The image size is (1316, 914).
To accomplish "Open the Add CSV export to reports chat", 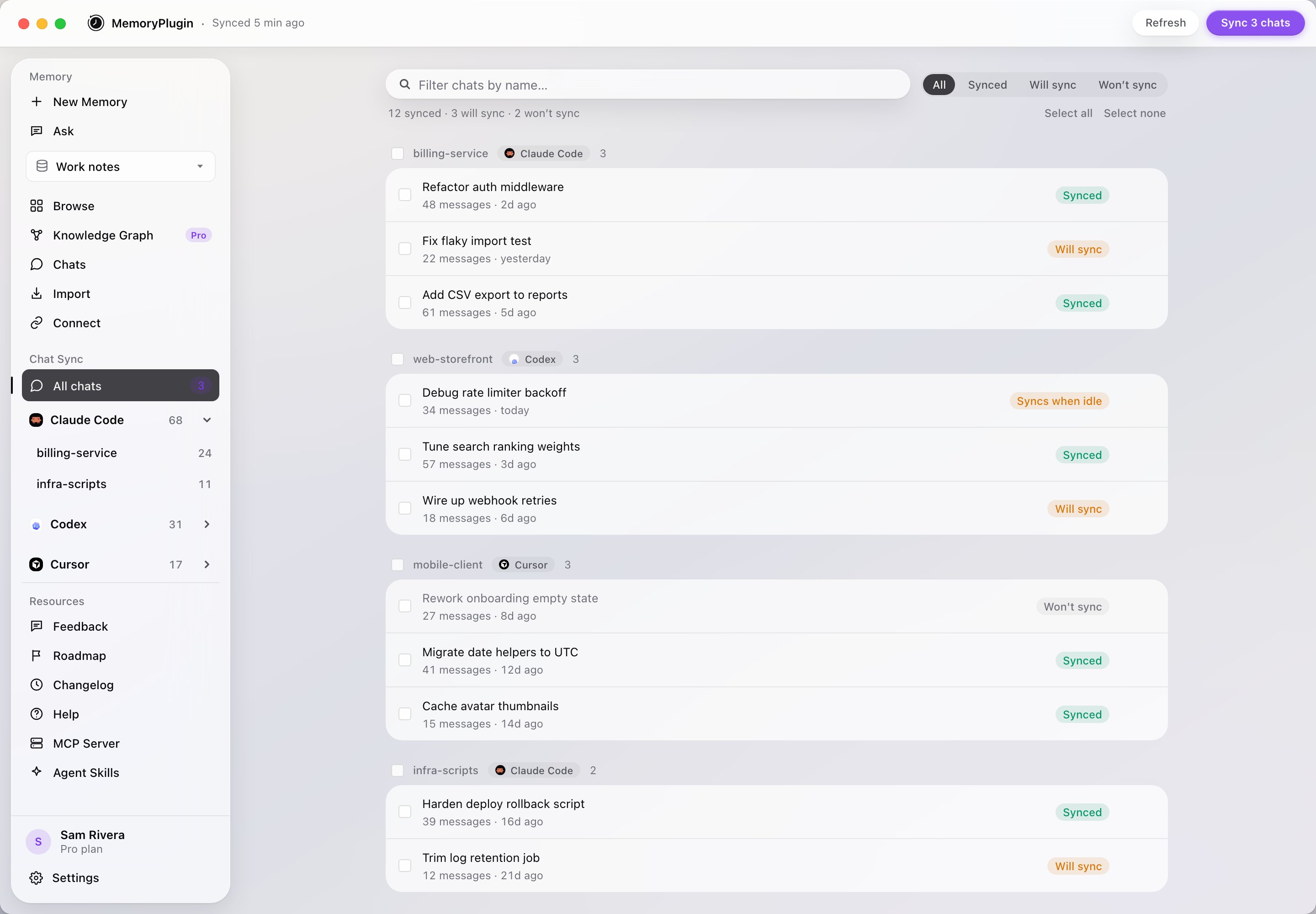I will click(x=776, y=303).
